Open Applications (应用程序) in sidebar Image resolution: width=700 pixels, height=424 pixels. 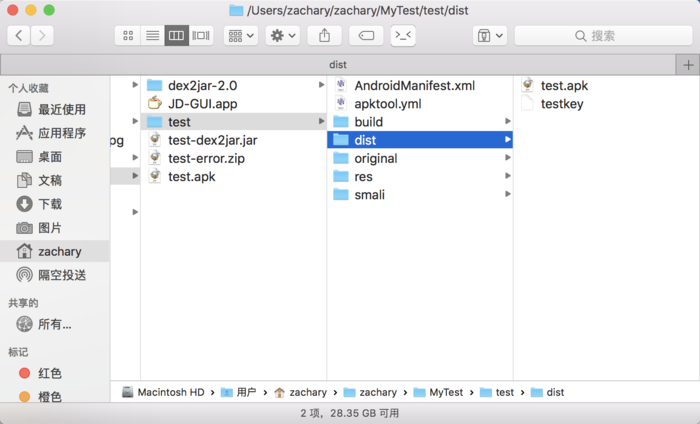(54, 133)
